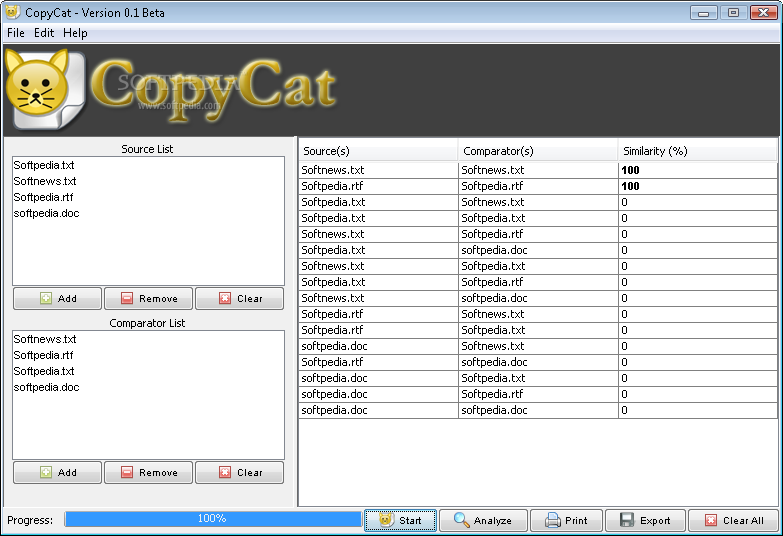Click the Comparator List Clear button label

[x=250, y=473]
